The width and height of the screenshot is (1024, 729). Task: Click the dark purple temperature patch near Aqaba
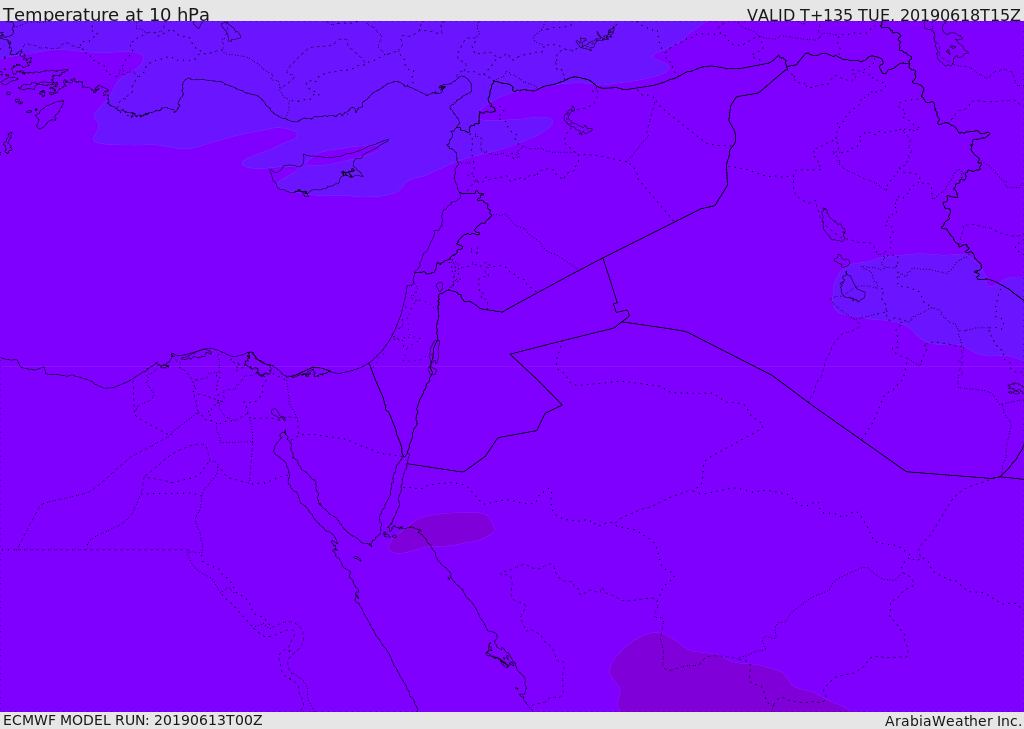click(x=441, y=532)
